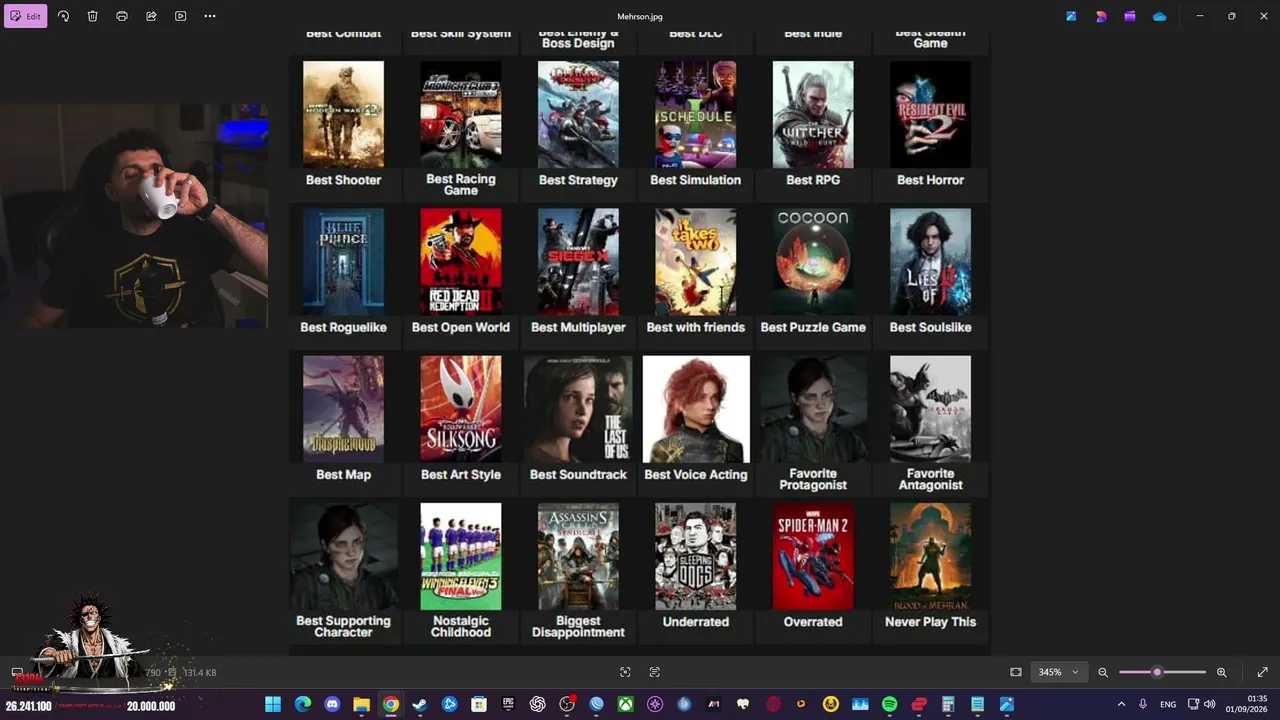Click the fit-to-window icon
This screenshot has width=1280, height=720.
click(1016, 672)
